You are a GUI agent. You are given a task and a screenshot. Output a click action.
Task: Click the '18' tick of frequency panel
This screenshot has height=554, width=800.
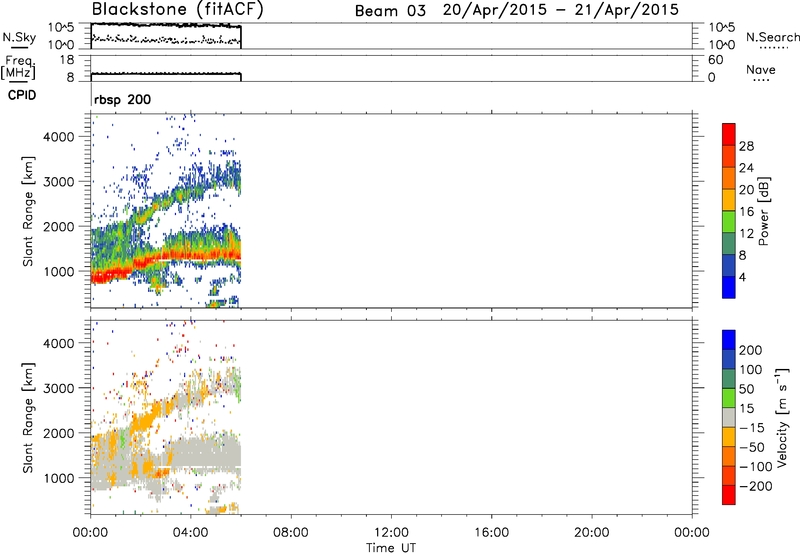click(67, 60)
